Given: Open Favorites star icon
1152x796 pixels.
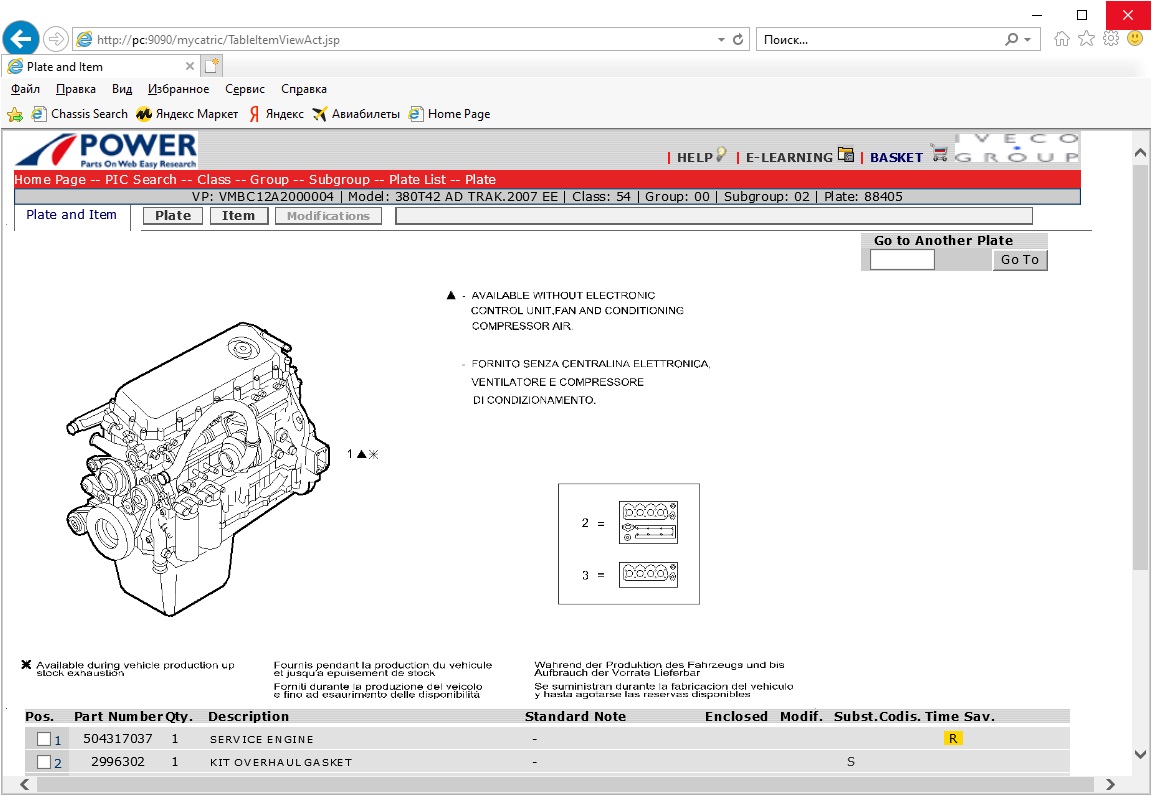Looking at the screenshot, I should coord(1087,39).
